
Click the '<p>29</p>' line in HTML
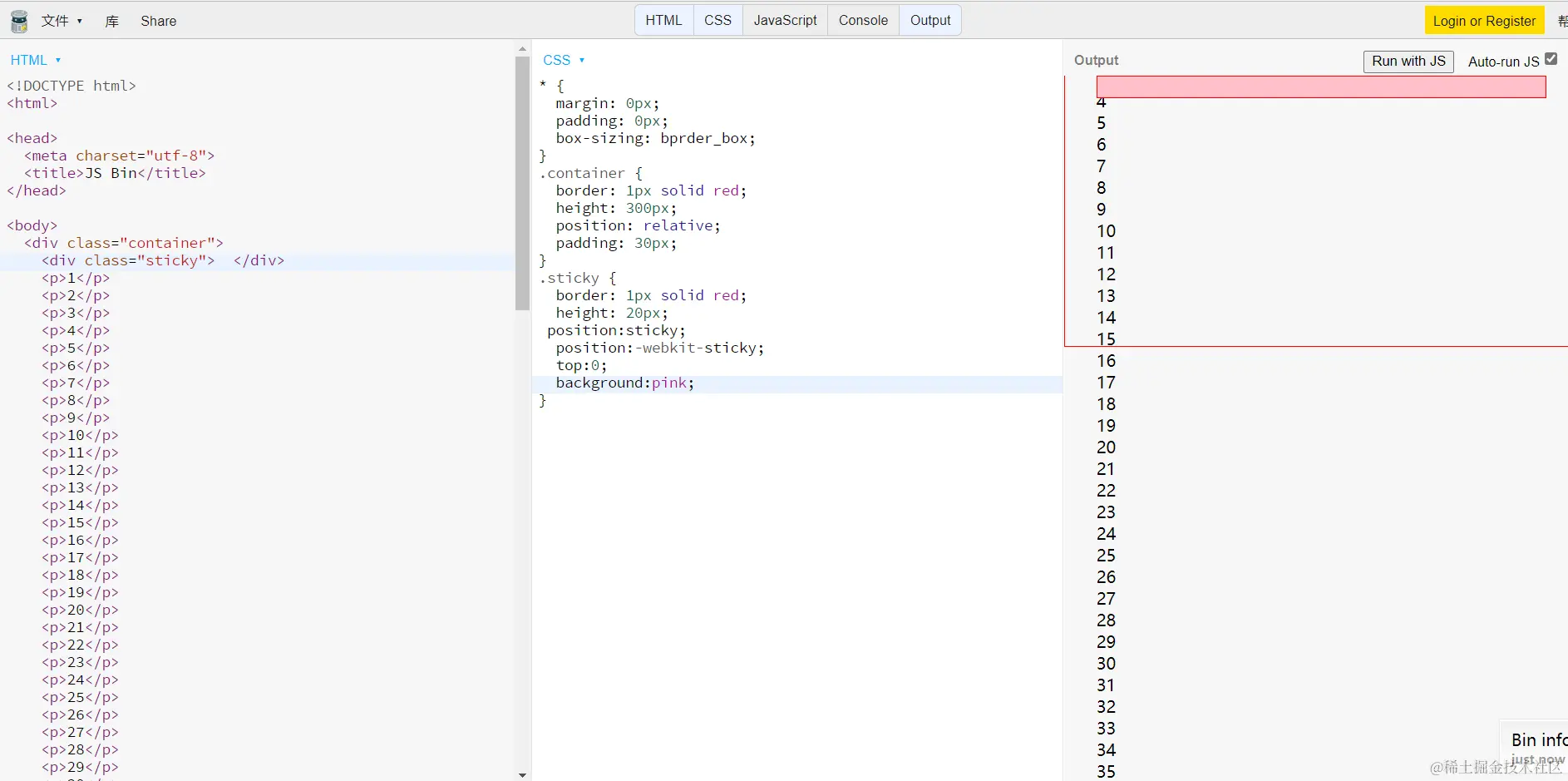(x=80, y=768)
